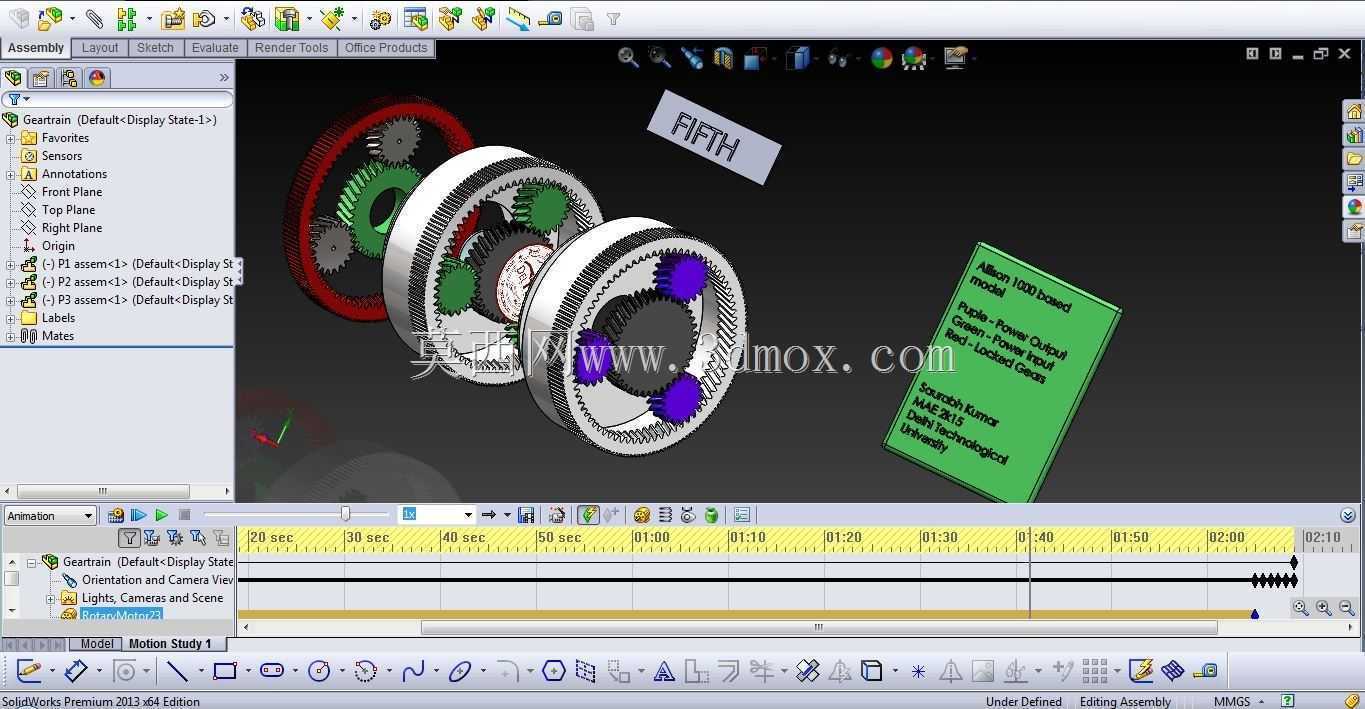Click the Linear Component Pattern icon

coord(126,18)
